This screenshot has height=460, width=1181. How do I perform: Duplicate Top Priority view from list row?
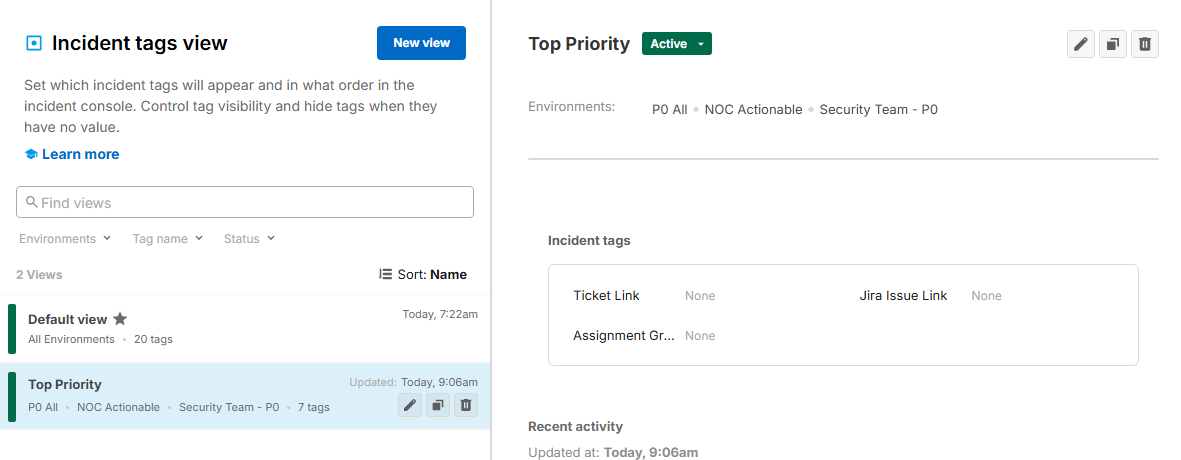click(438, 405)
